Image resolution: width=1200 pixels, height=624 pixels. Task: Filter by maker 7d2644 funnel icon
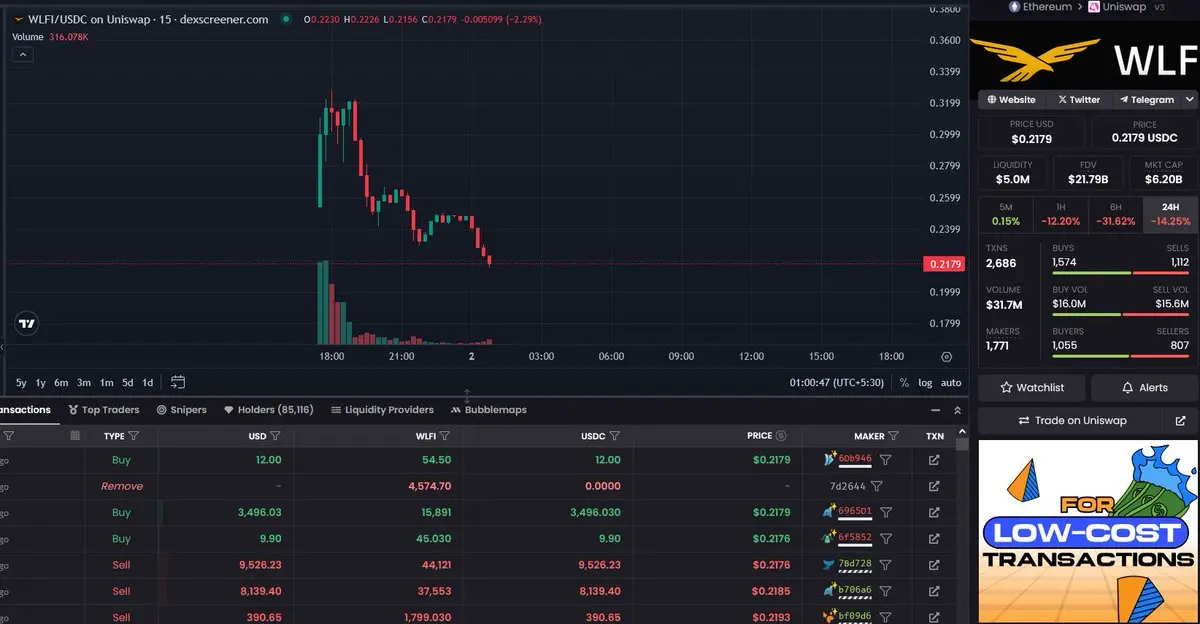click(x=877, y=486)
